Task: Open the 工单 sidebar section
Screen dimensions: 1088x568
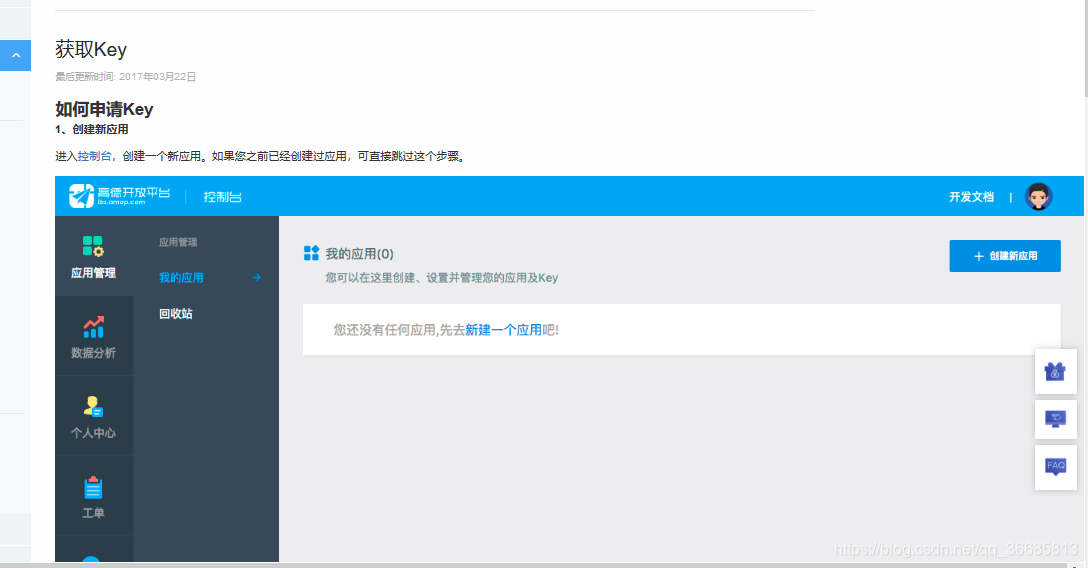Action: coord(94,497)
